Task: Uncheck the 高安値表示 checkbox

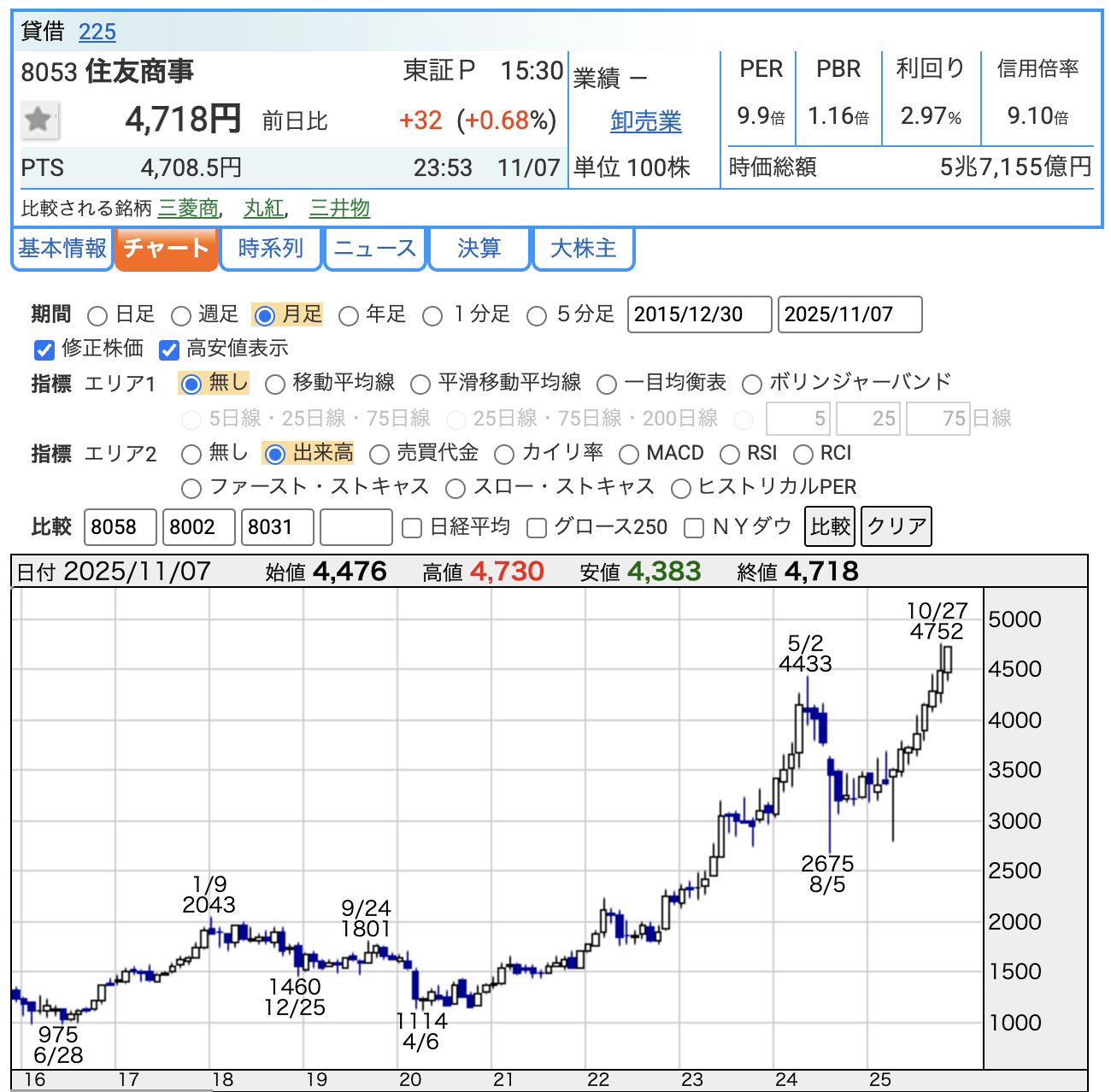Action: [x=169, y=349]
